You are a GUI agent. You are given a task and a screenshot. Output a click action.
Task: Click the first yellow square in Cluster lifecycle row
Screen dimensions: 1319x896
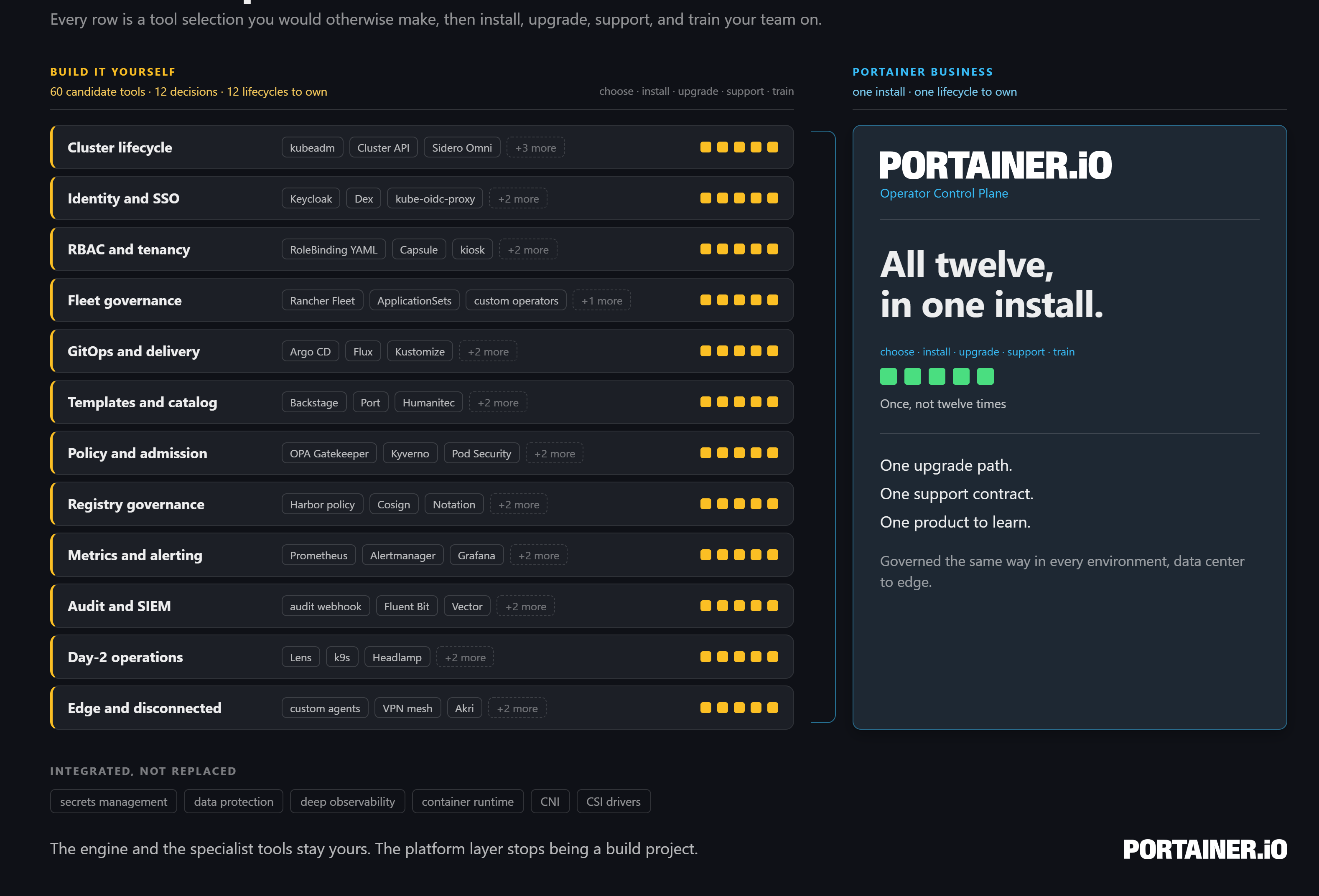[x=705, y=147]
